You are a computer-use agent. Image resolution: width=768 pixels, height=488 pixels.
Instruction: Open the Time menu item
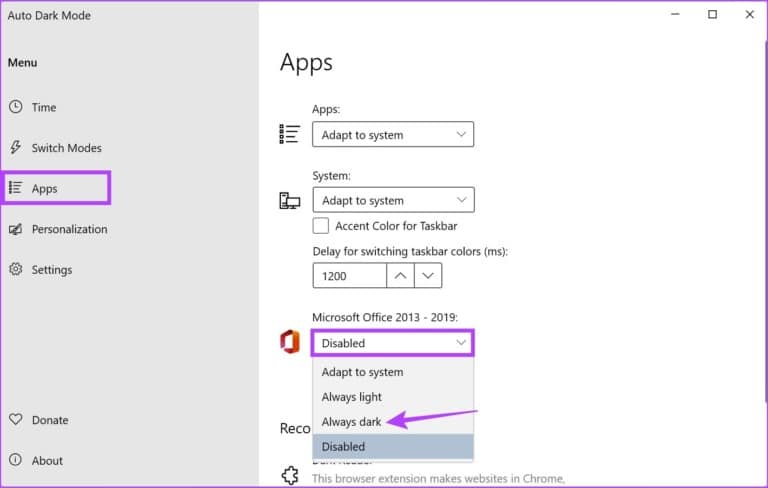(44, 107)
